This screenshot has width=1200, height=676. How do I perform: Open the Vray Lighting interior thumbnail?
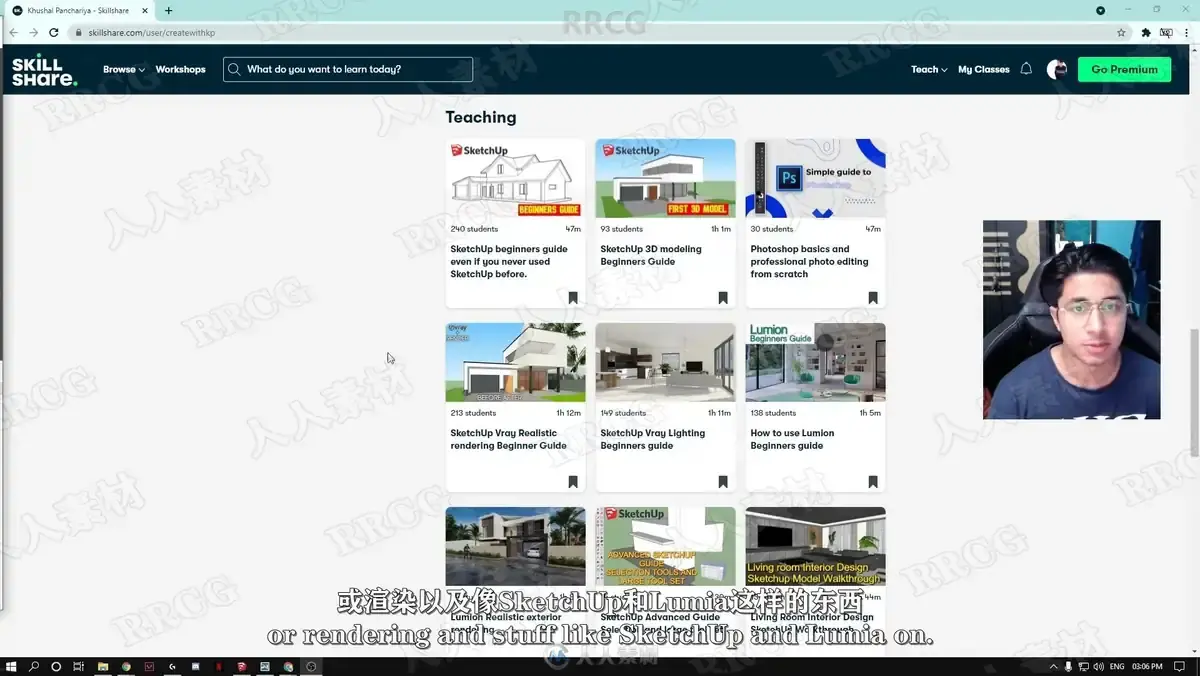[x=665, y=362]
